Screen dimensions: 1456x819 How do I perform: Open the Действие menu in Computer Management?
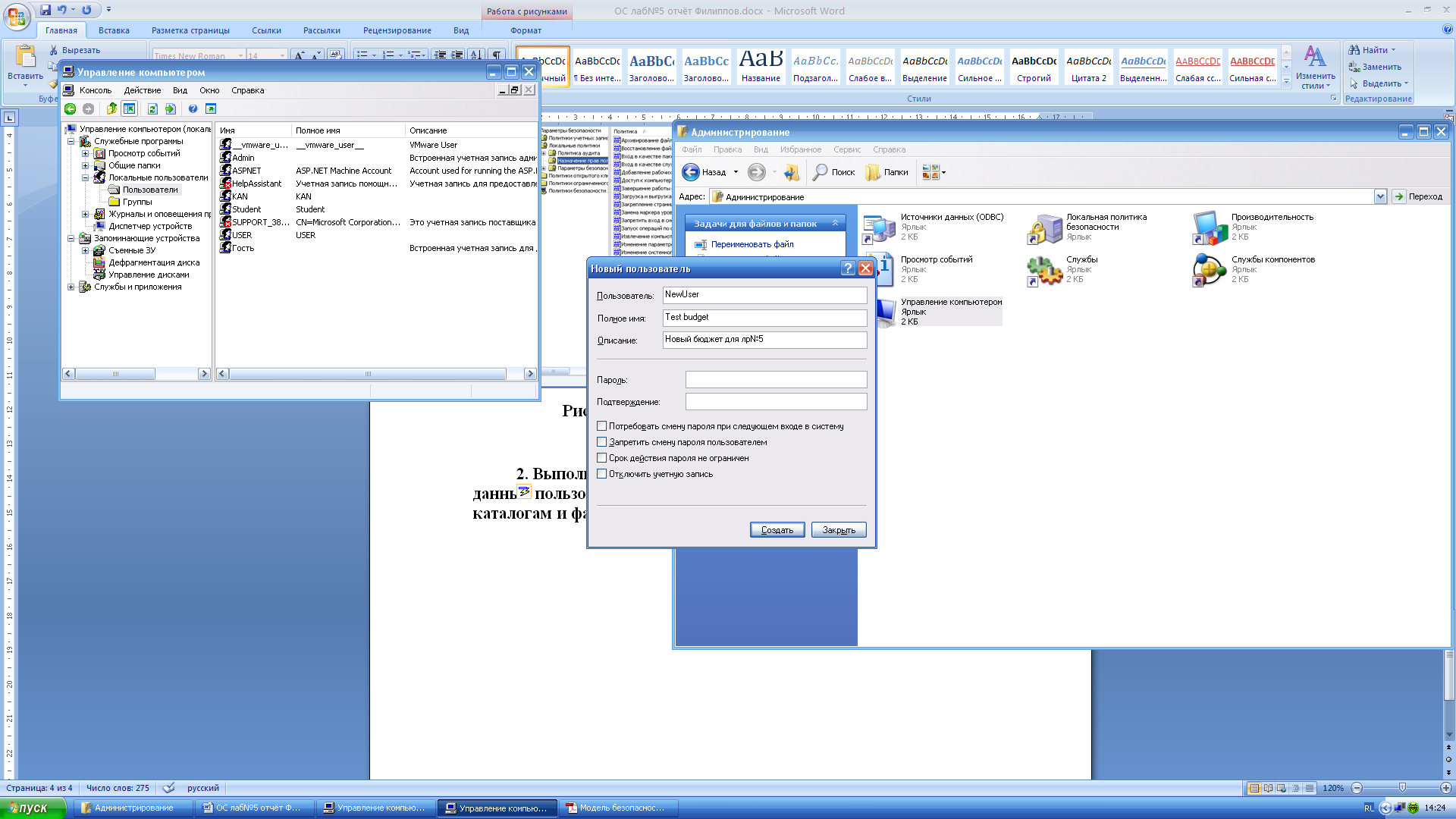143,90
